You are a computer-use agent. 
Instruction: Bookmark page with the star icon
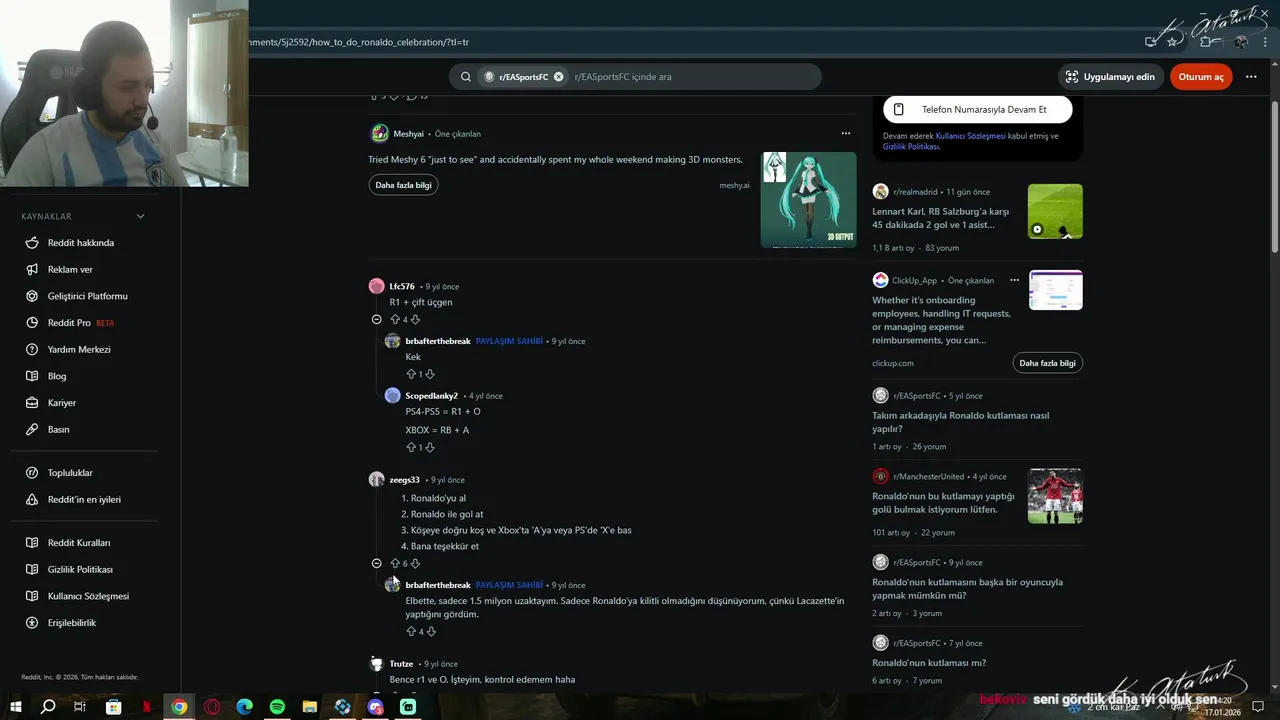tap(1172, 42)
